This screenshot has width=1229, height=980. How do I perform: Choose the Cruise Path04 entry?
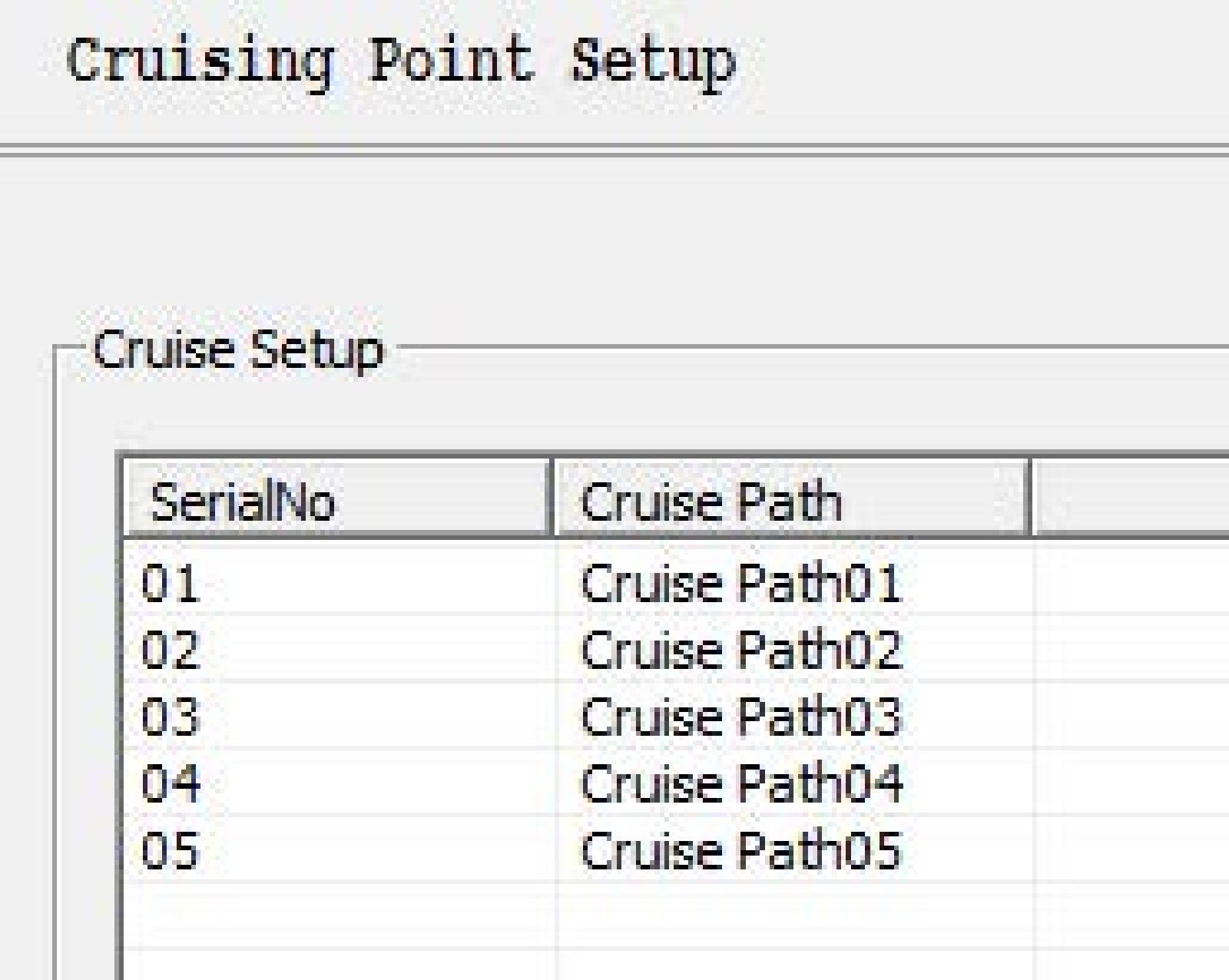pyautogui.click(x=740, y=783)
